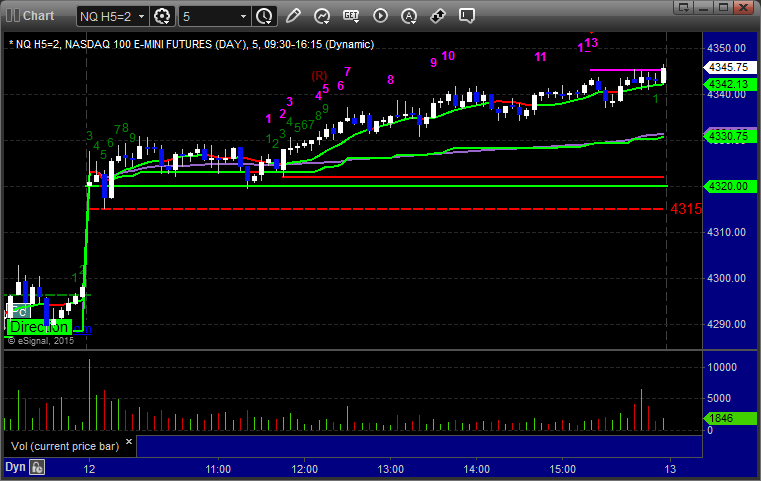Click the blue "on" link beside Direction

[x=82, y=329]
